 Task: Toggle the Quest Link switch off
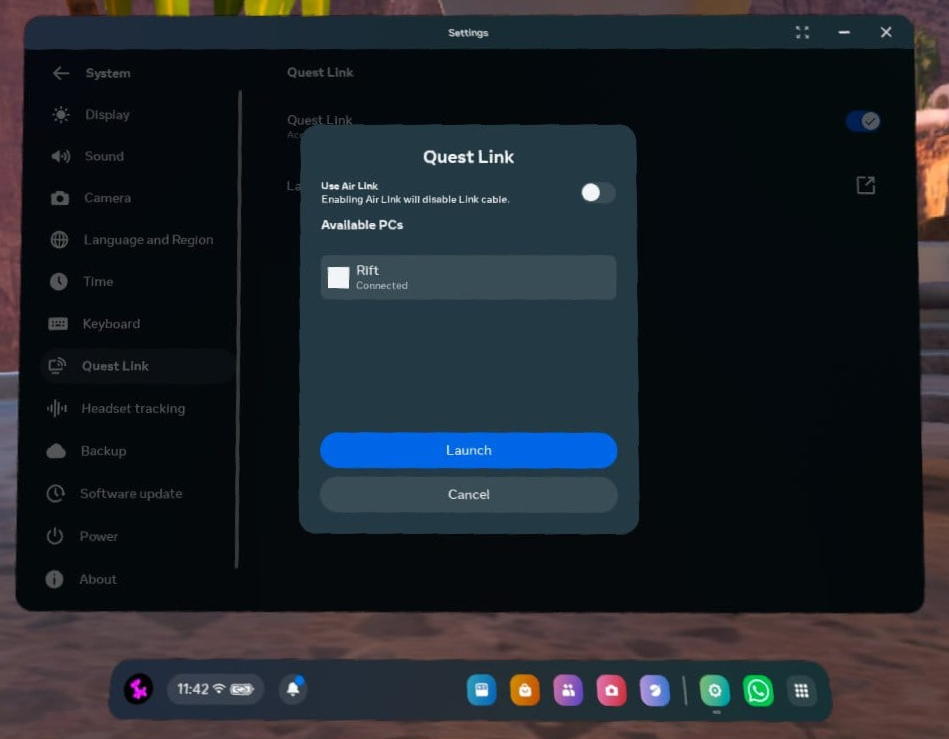(862, 121)
